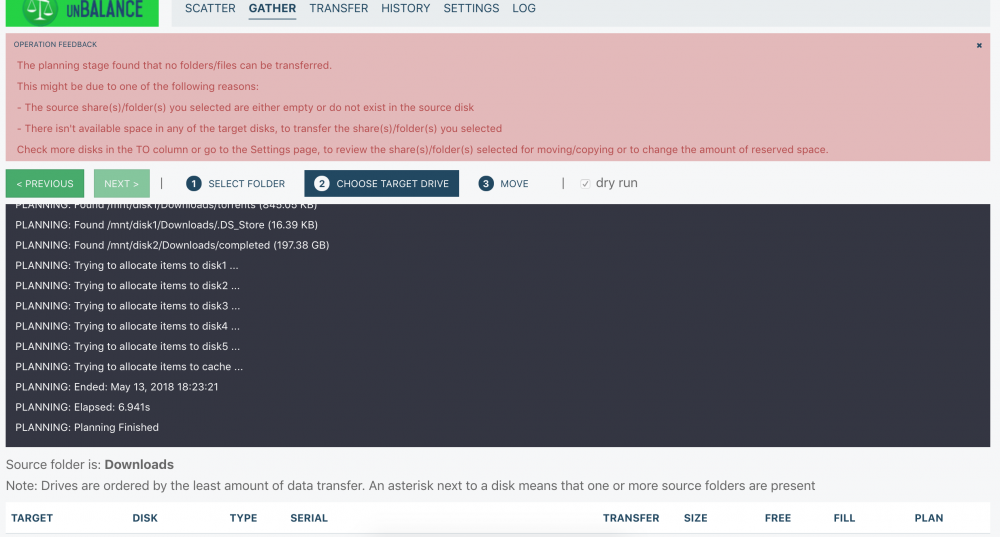Click the 'PLANNING: Planning Finished' log line
The height and width of the screenshot is (537, 1000).
point(87,427)
